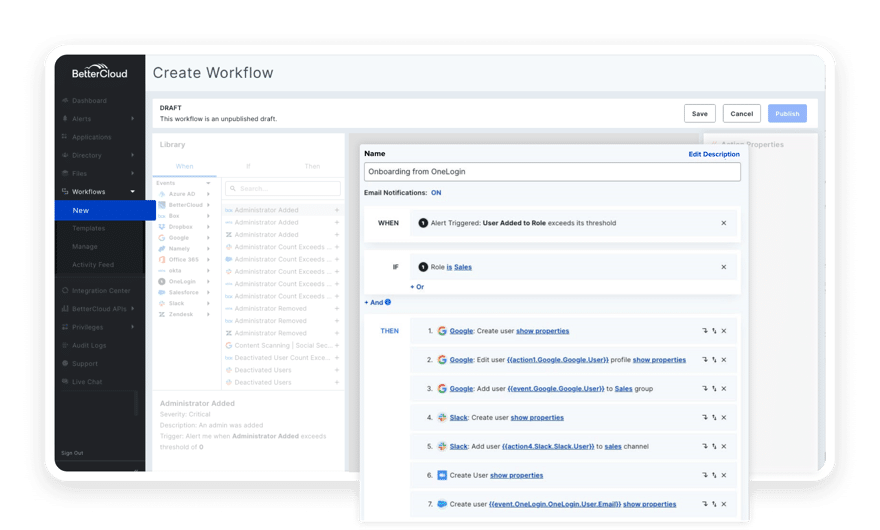Image resolution: width=880 pixels, height=530 pixels.
Task: Show properties of Slack Create user action
Action: 537,418
